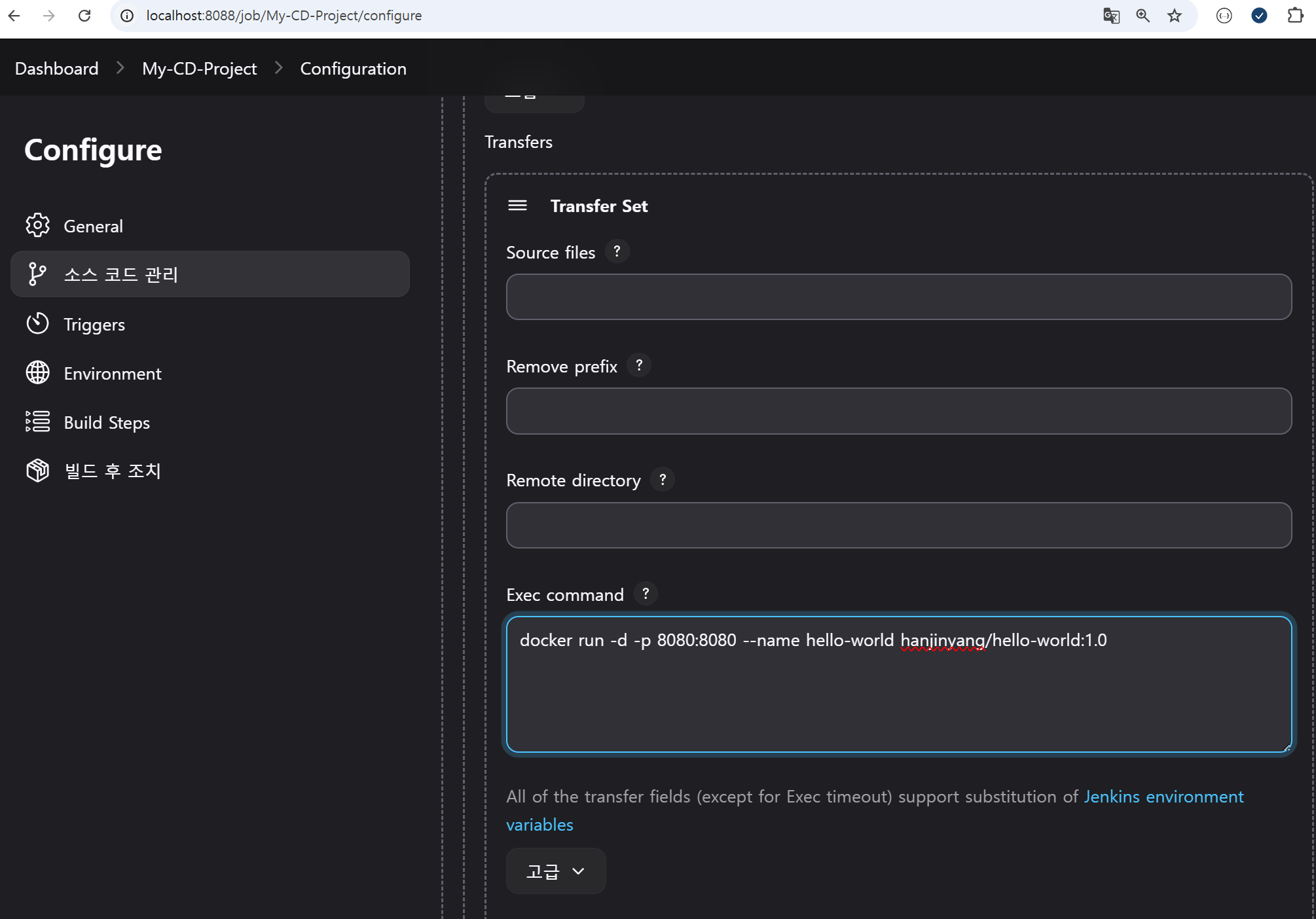Image resolution: width=1316 pixels, height=919 pixels.
Task: Open Triggers section in sidebar
Action: click(x=94, y=325)
